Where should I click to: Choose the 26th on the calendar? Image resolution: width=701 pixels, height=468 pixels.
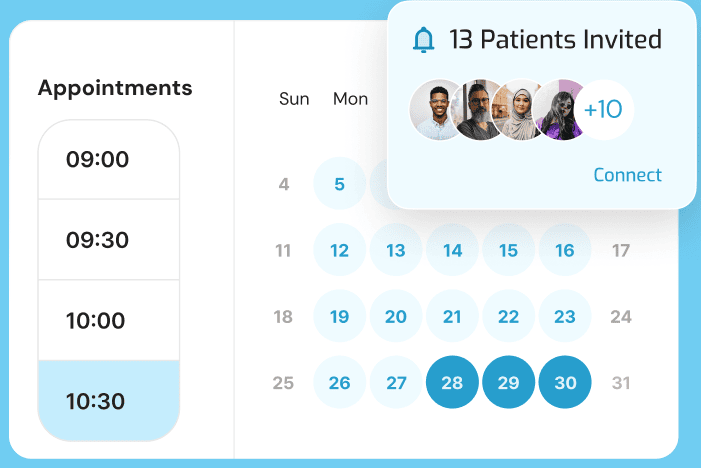pos(339,383)
